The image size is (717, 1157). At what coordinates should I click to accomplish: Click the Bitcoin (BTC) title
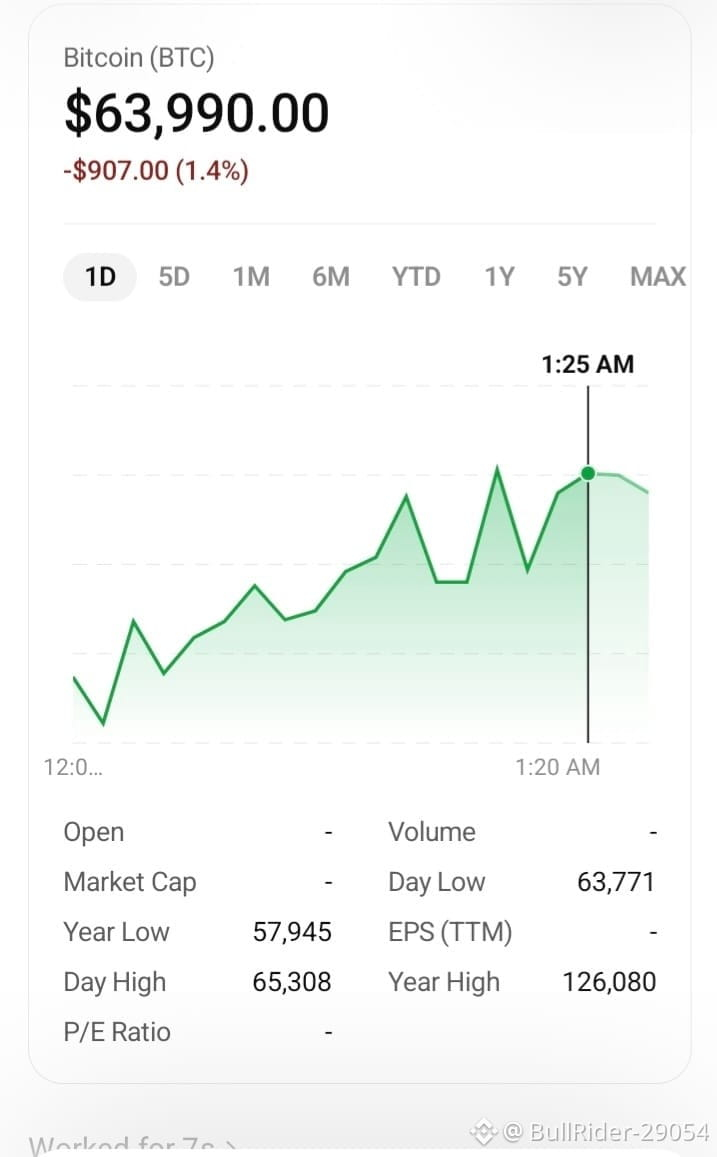coord(139,58)
